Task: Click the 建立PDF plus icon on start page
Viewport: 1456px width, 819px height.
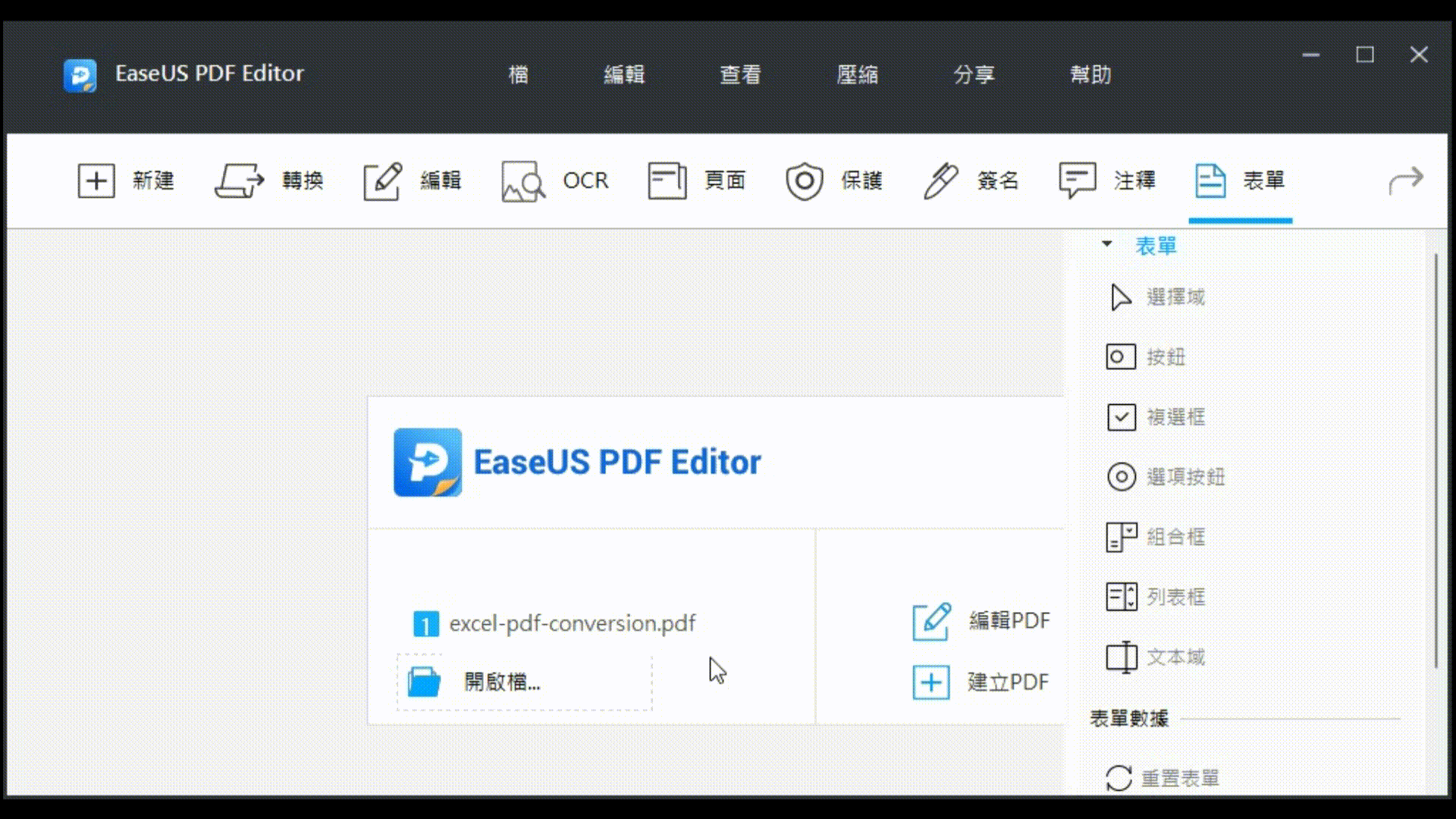Action: point(931,682)
